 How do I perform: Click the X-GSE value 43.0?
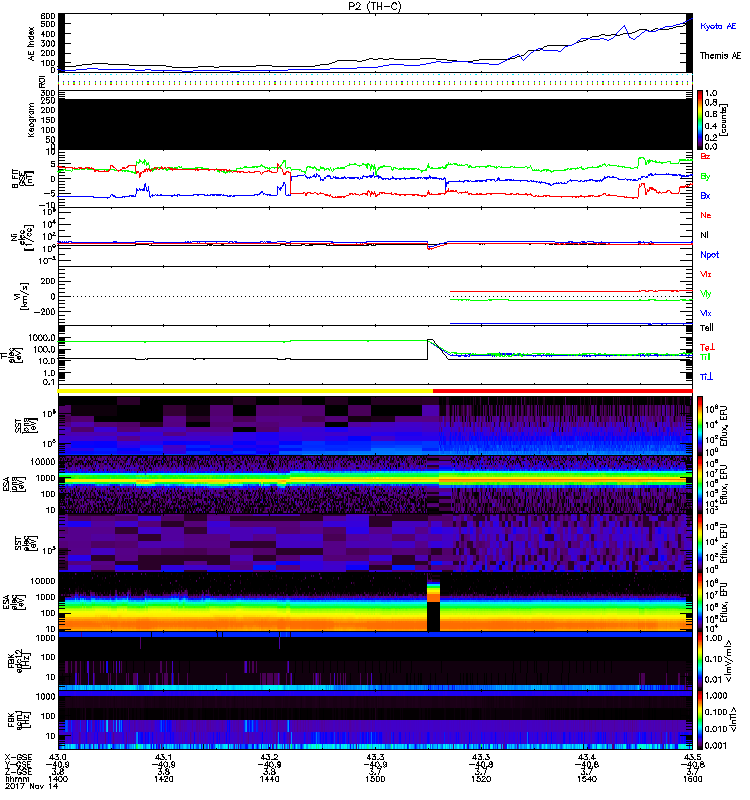58,757
